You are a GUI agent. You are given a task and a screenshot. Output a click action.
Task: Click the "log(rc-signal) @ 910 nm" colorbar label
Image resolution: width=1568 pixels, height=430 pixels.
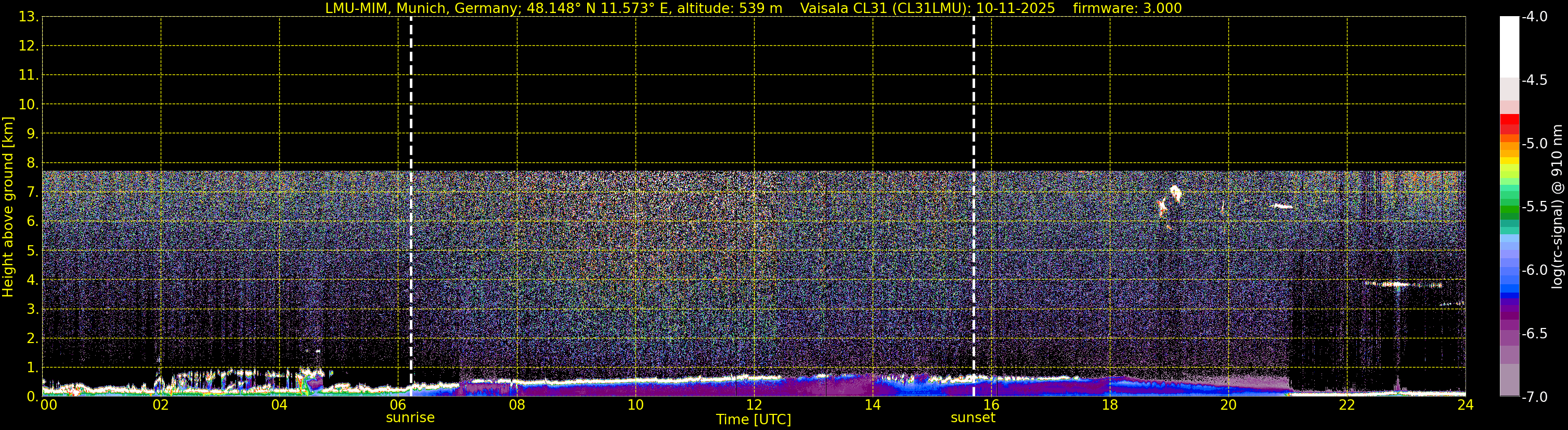click(1557, 207)
